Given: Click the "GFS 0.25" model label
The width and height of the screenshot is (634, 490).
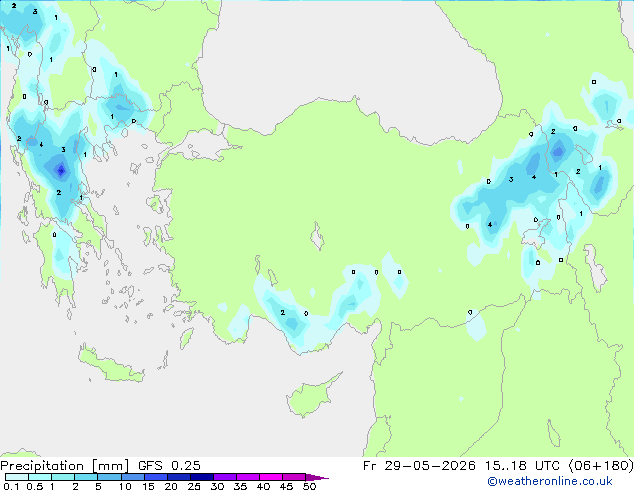Looking at the screenshot, I should click(169, 465).
